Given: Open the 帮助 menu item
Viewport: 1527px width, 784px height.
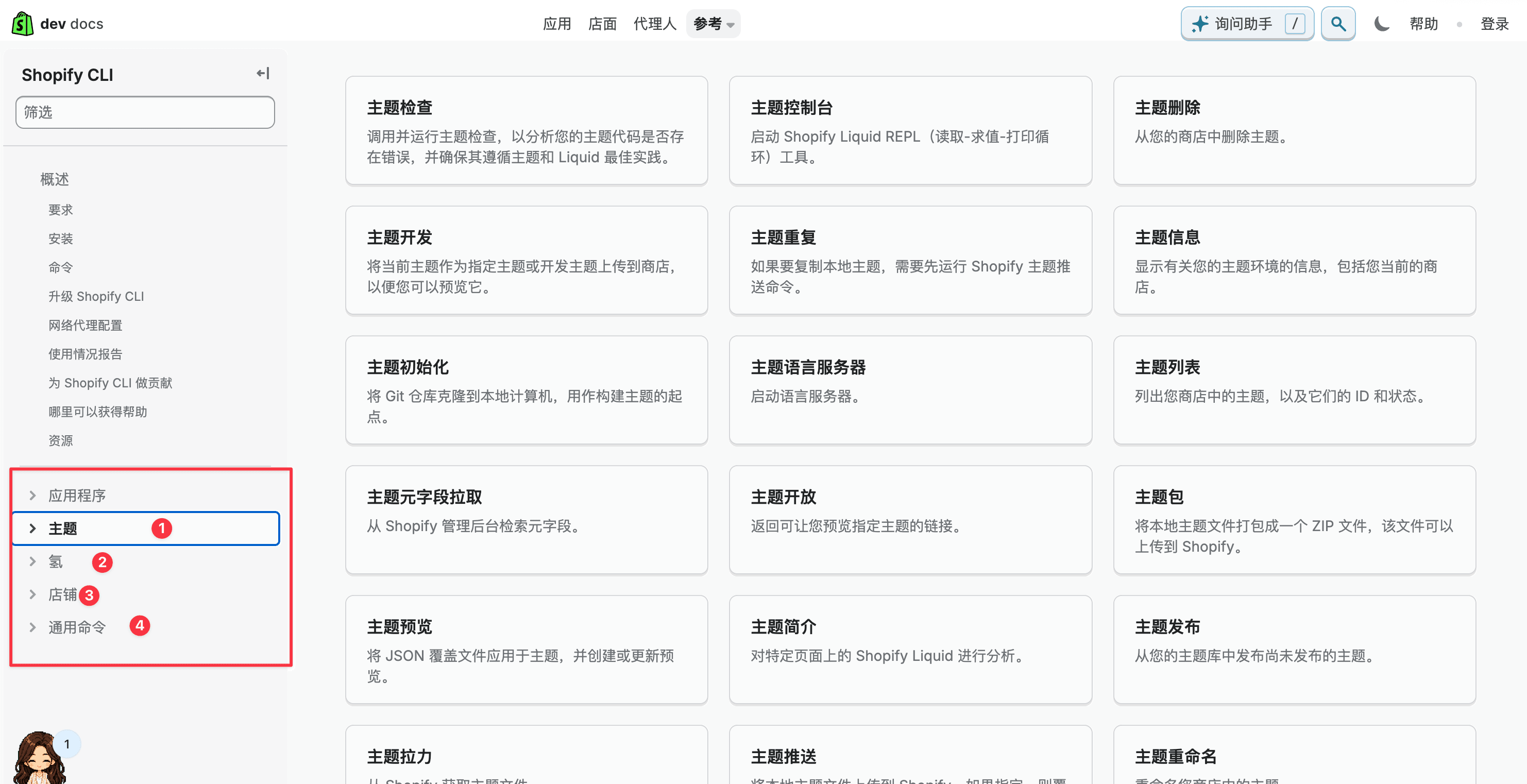Looking at the screenshot, I should point(1423,24).
